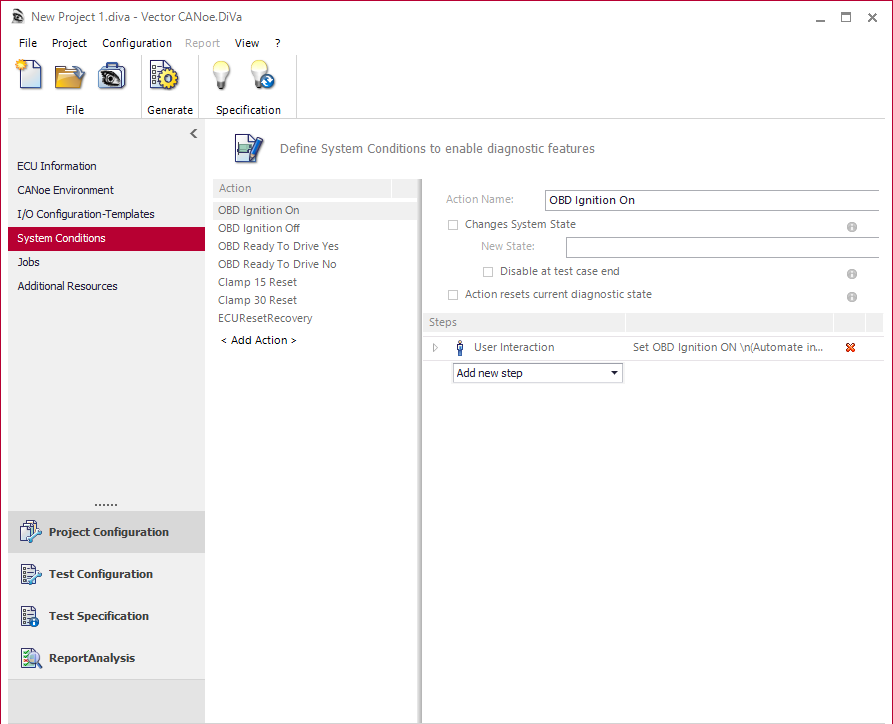Screen dimensions: 893x724
Task: Select OBD Ready To Drive Yes action
Action: tap(315, 246)
